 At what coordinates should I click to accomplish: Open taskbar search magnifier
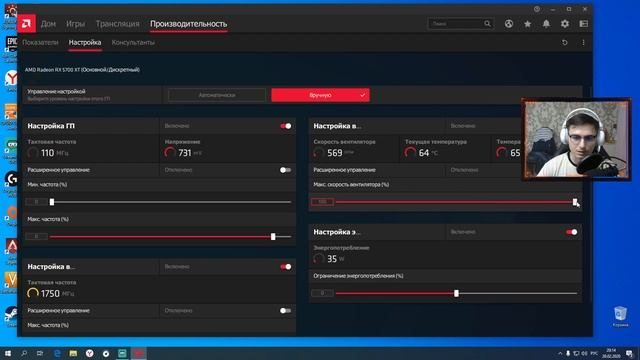(x=24, y=353)
